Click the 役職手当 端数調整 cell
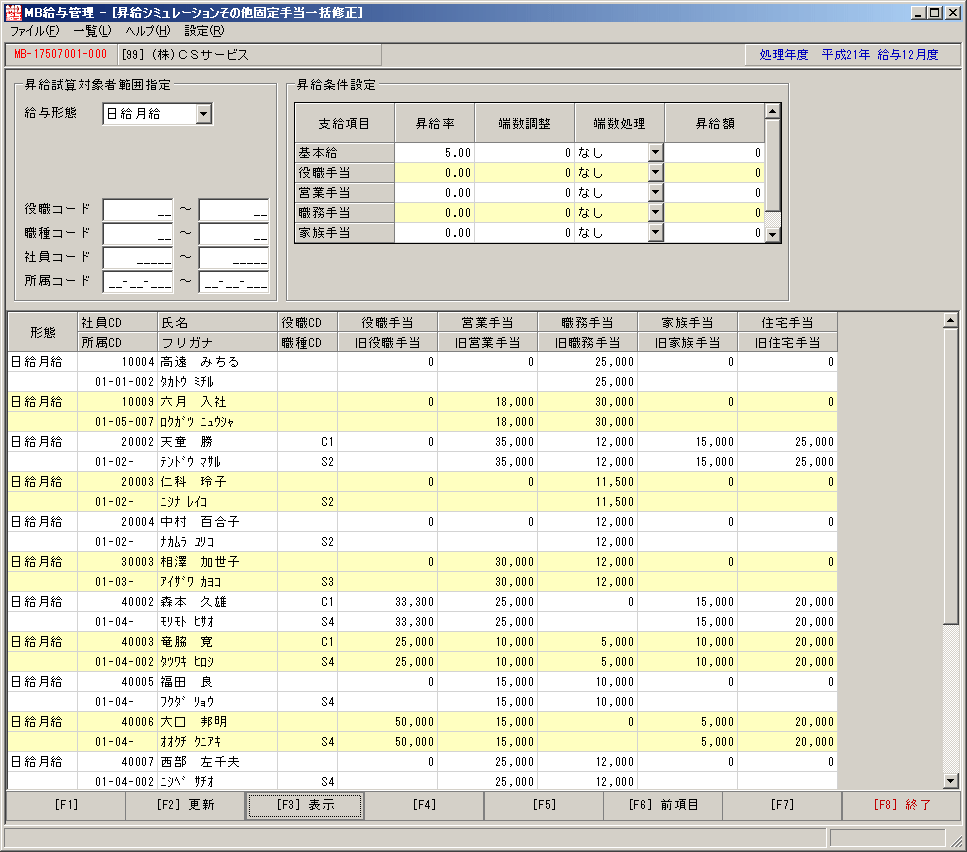The height and width of the screenshot is (852, 967). [x=524, y=173]
